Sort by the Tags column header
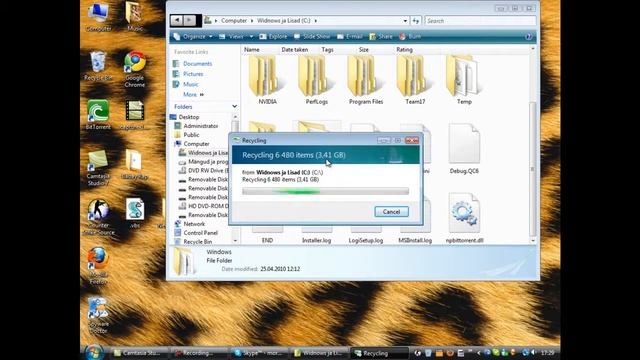 coord(327,49)
